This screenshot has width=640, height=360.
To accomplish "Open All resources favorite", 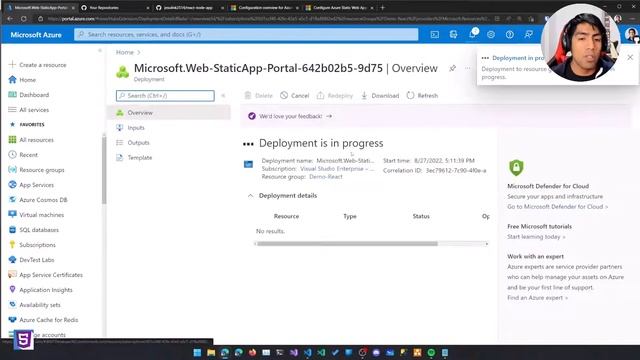I will (31, 140).
